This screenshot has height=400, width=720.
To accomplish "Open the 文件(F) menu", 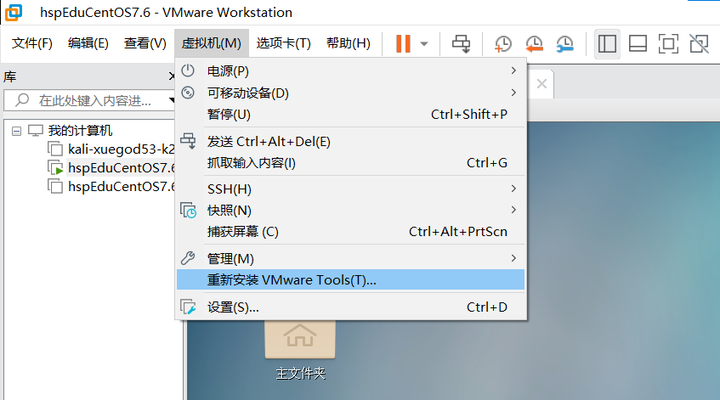I will click(x=32, y=44).
